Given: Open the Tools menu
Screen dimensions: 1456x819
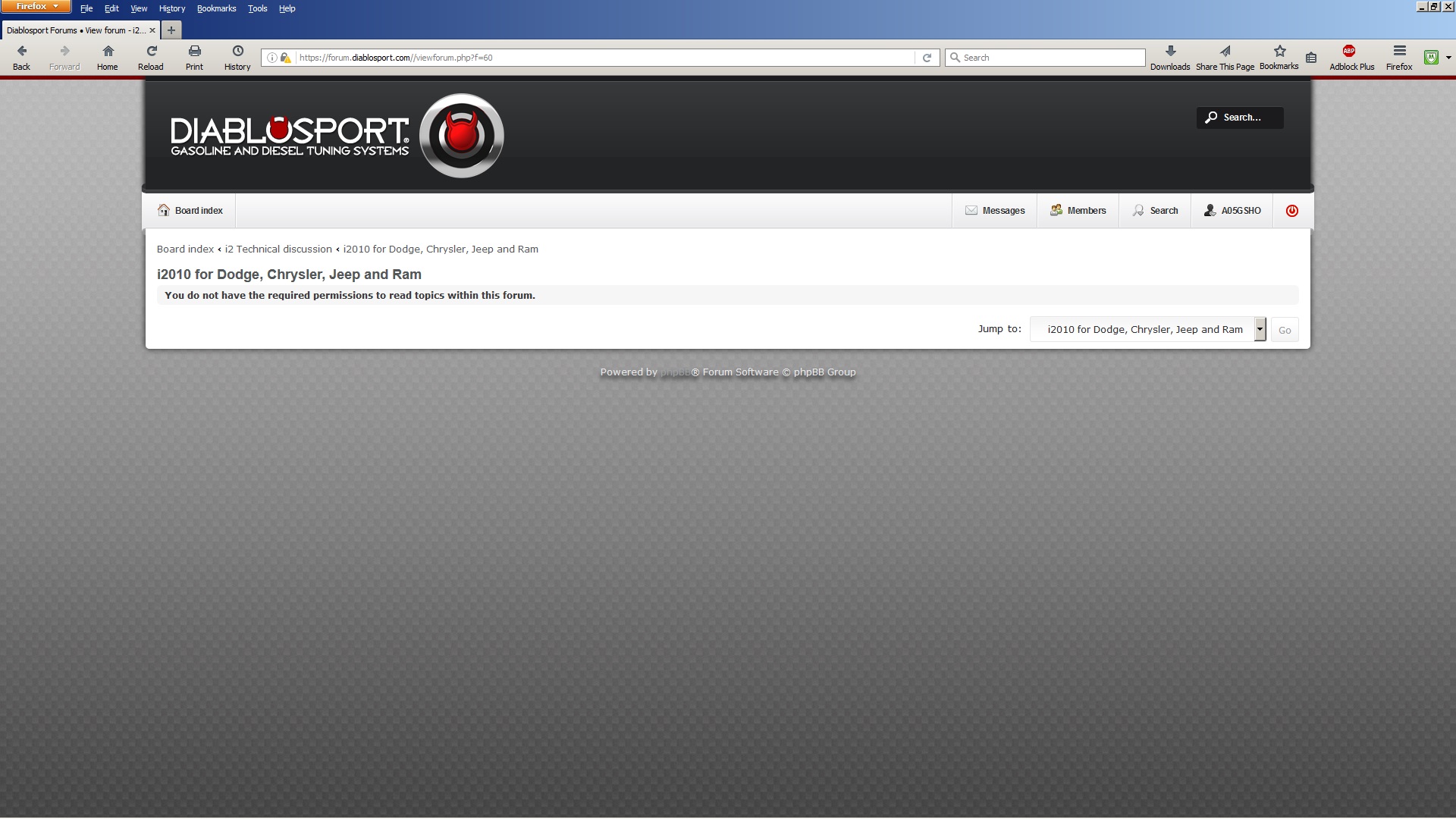Looking at the screenshot, I should point(257,8).
